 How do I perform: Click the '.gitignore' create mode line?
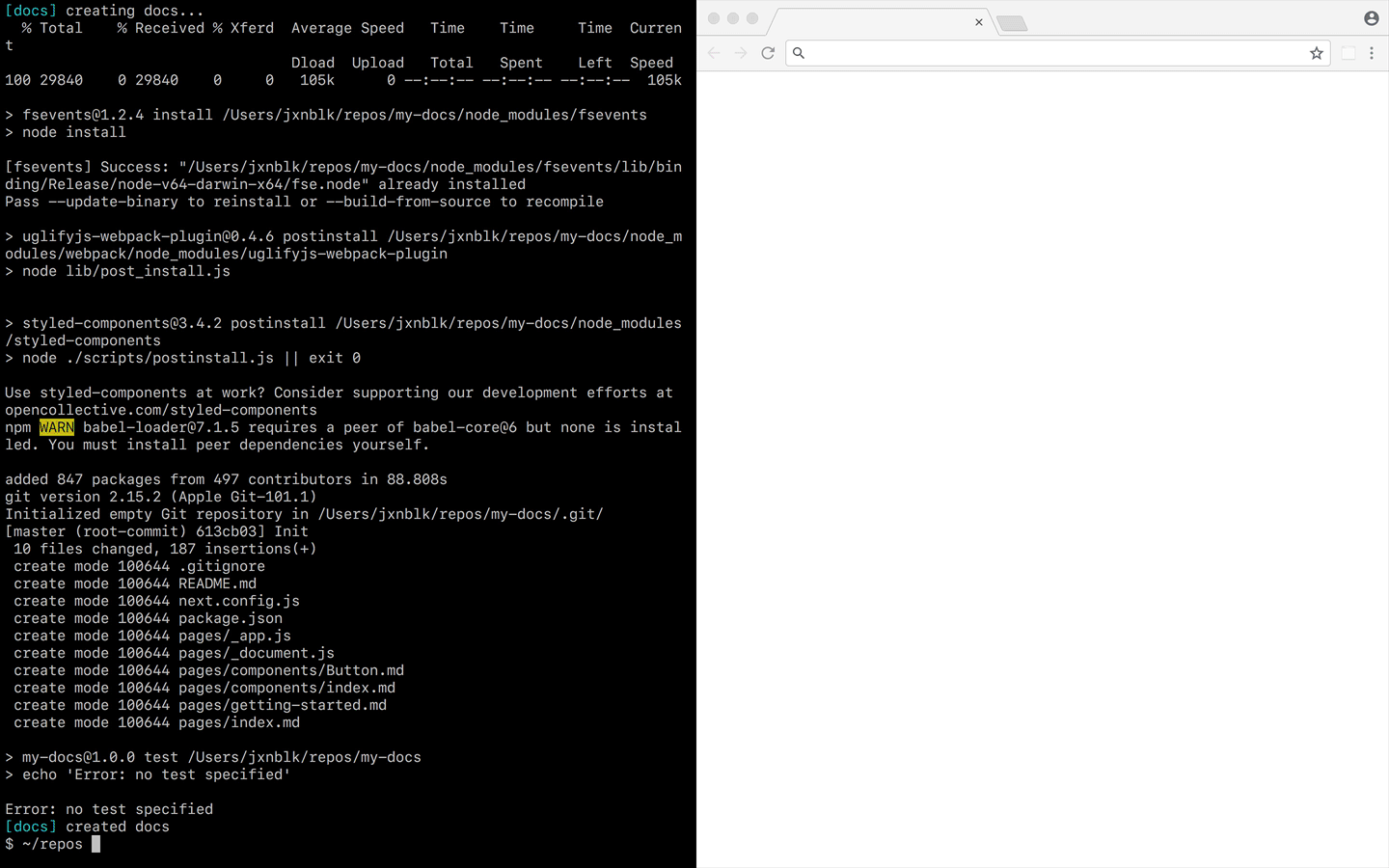139,566
